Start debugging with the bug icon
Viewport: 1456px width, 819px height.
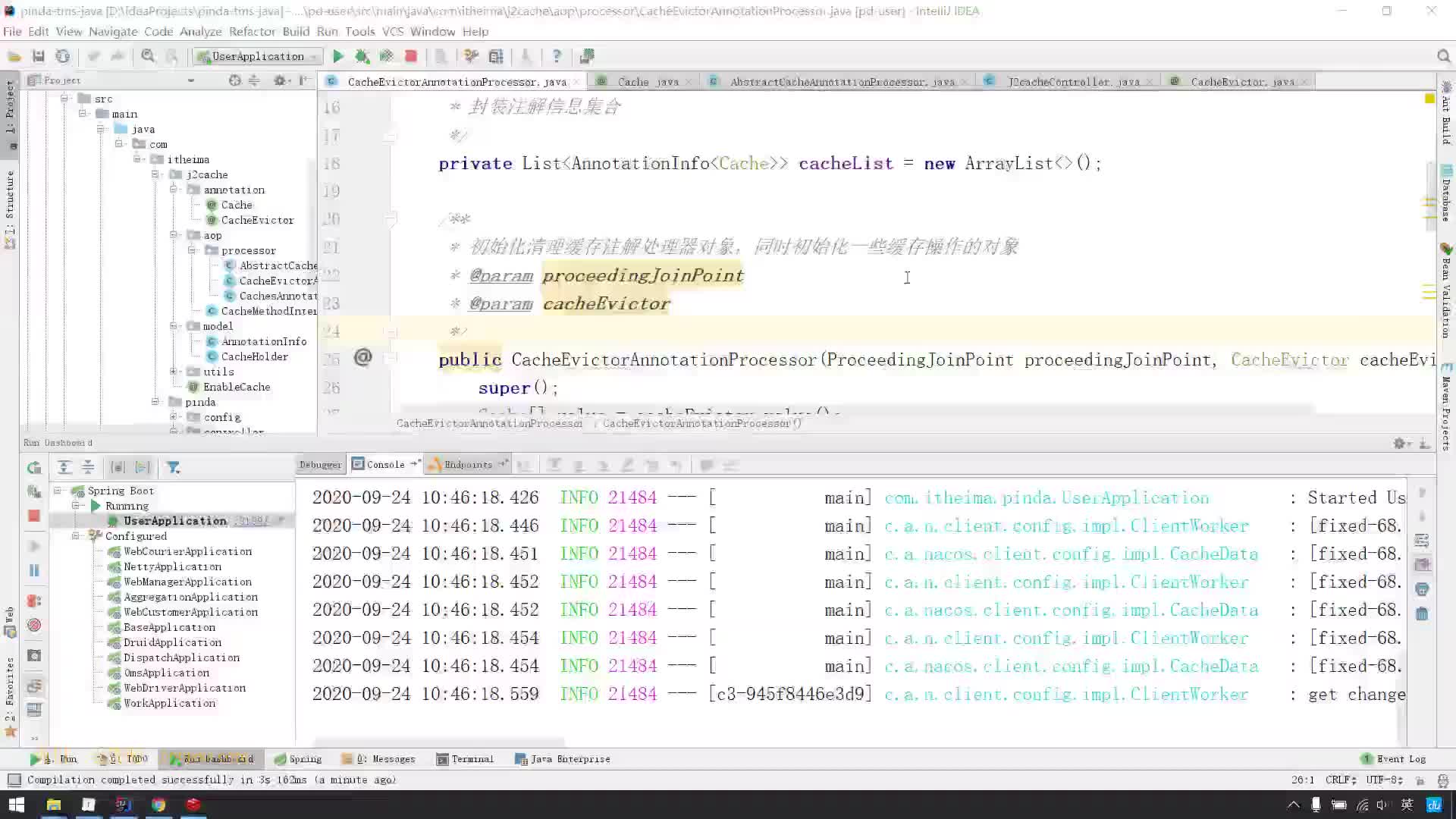point(362,56)
